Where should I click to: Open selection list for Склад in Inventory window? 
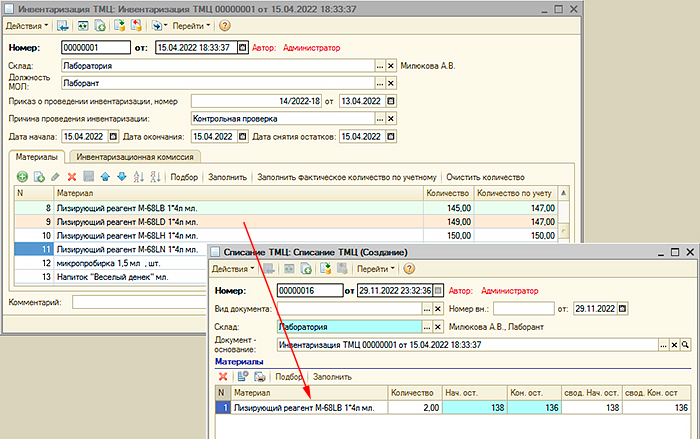click(x=379, y=66)
